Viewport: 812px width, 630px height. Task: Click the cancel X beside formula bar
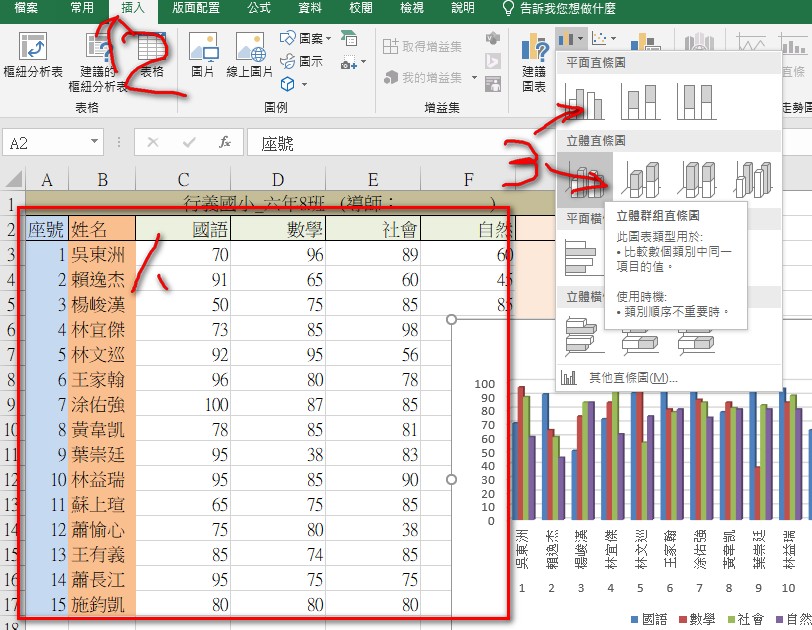[153, 142]
